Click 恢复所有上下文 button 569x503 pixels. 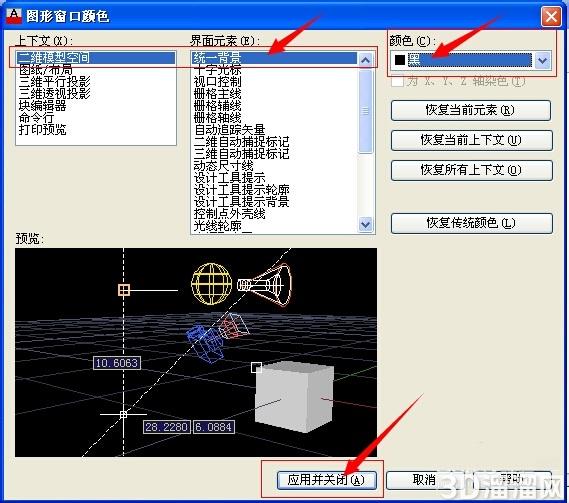(471, 170)
